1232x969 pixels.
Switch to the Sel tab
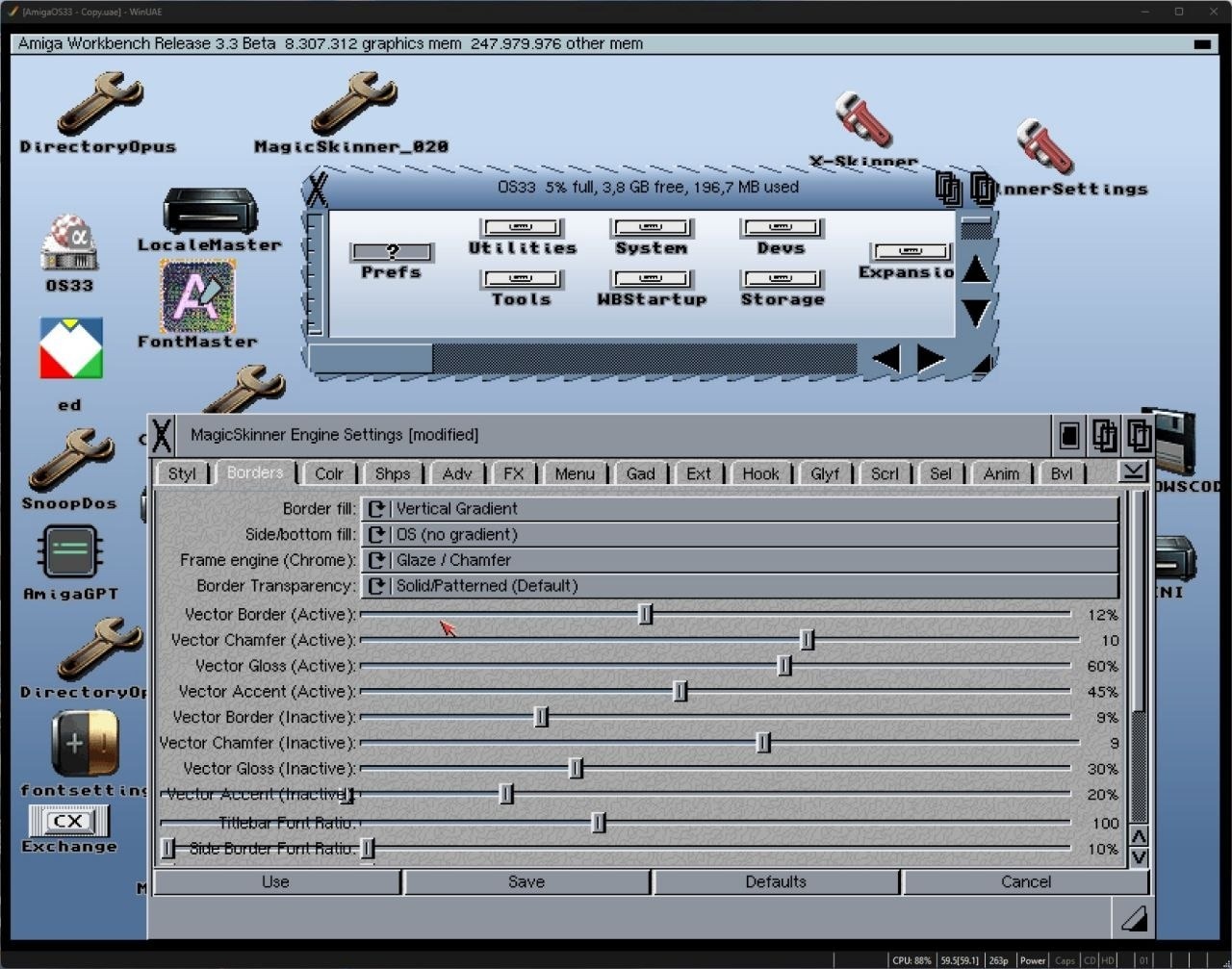(940, 473)
